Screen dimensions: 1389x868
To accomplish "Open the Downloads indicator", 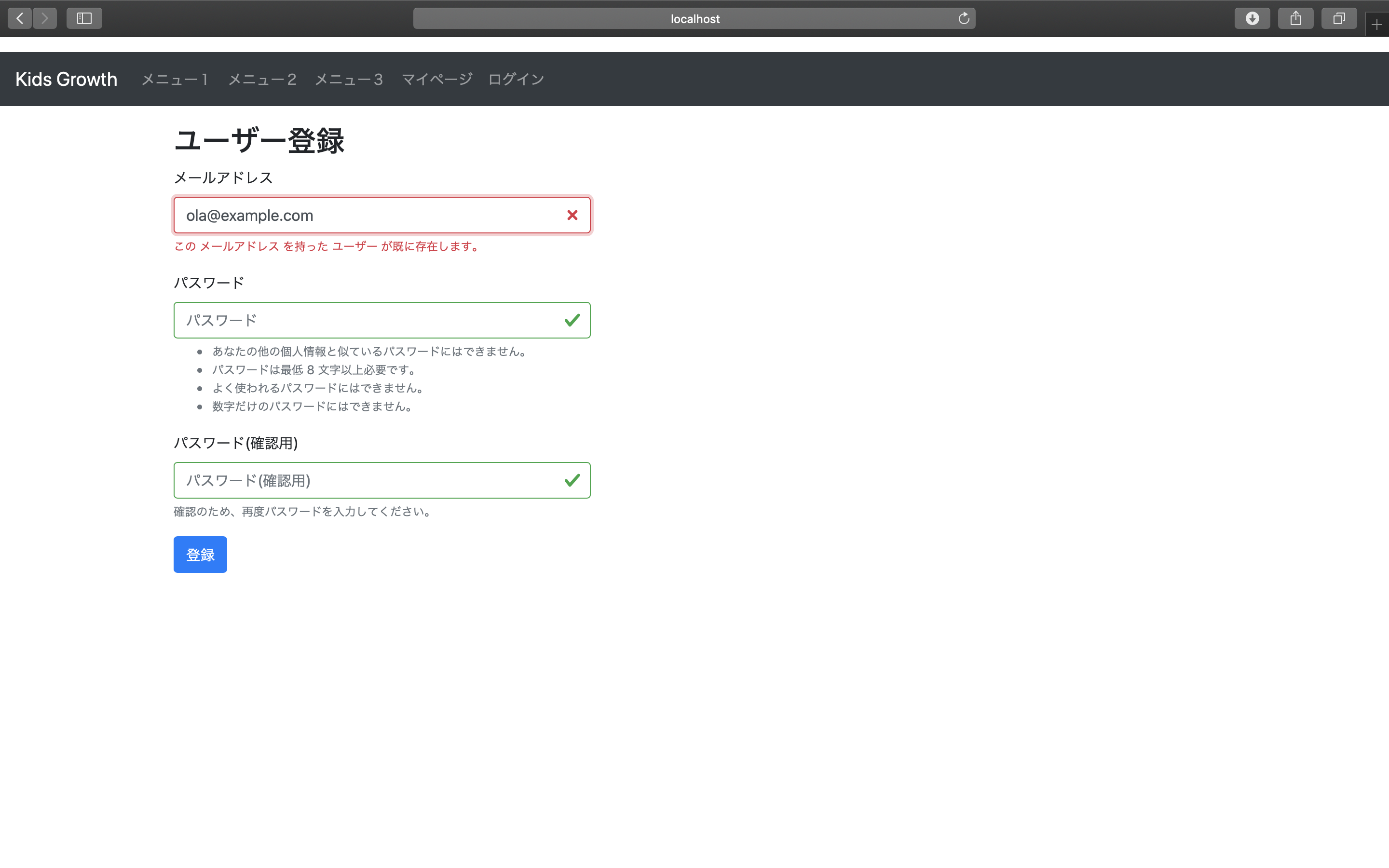I will 1252,18.
